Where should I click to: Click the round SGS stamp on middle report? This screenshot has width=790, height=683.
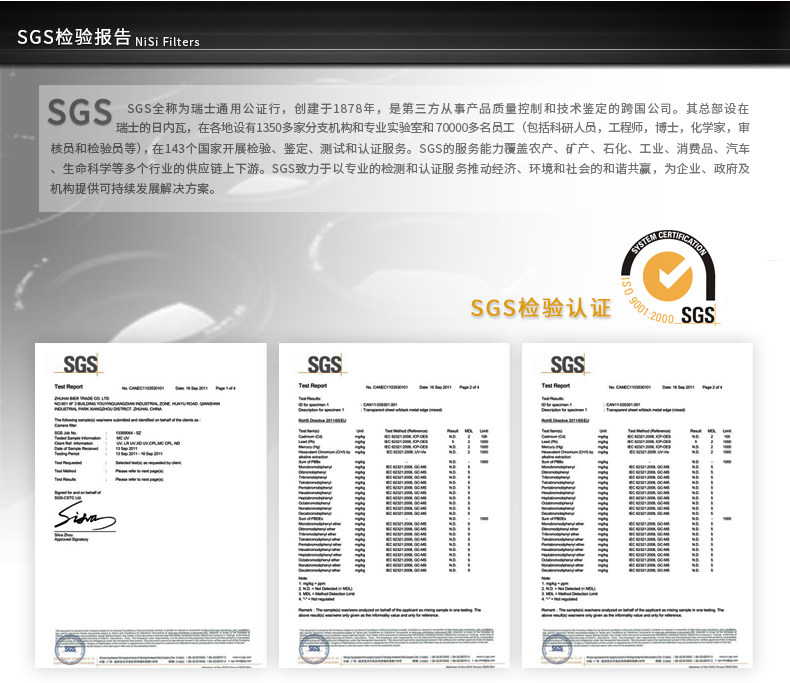[314, 649]
